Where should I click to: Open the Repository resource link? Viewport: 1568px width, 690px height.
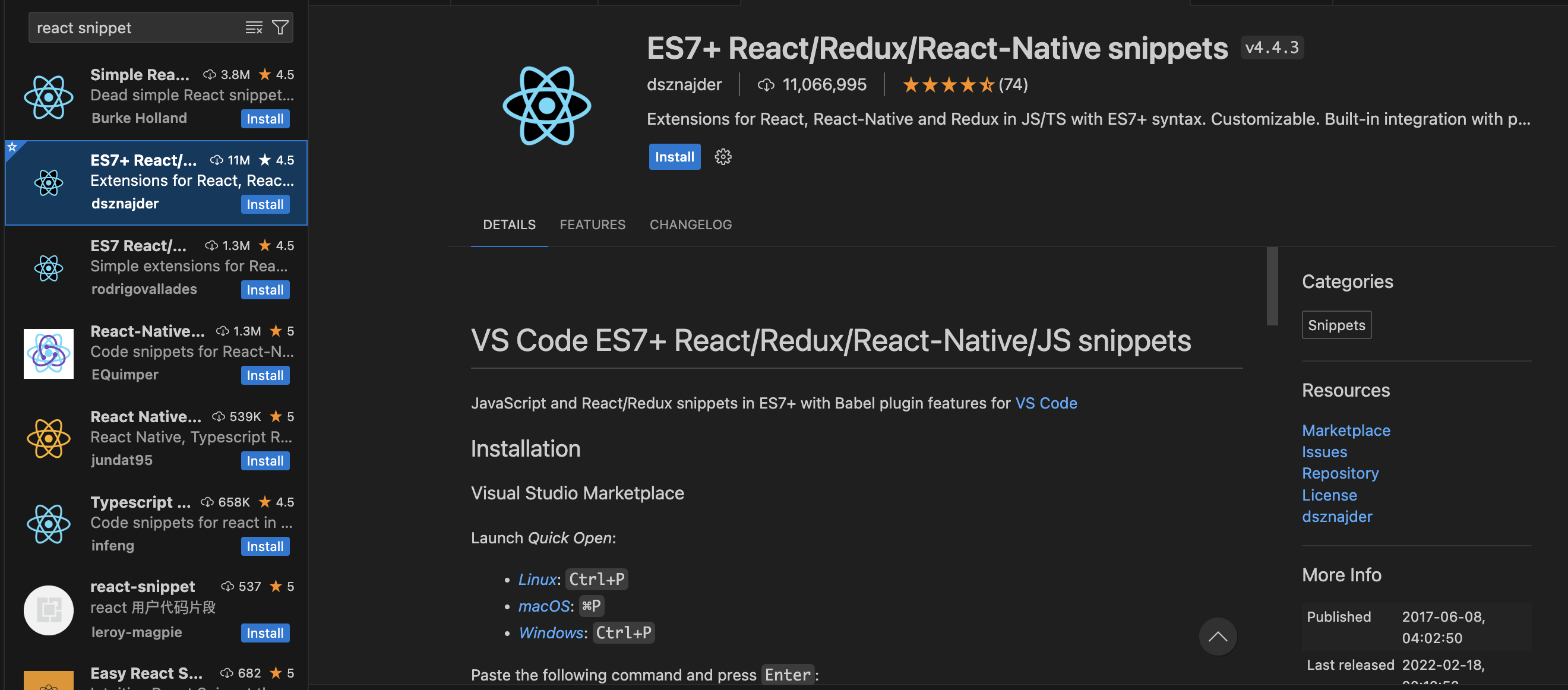tap(1340, 473)
